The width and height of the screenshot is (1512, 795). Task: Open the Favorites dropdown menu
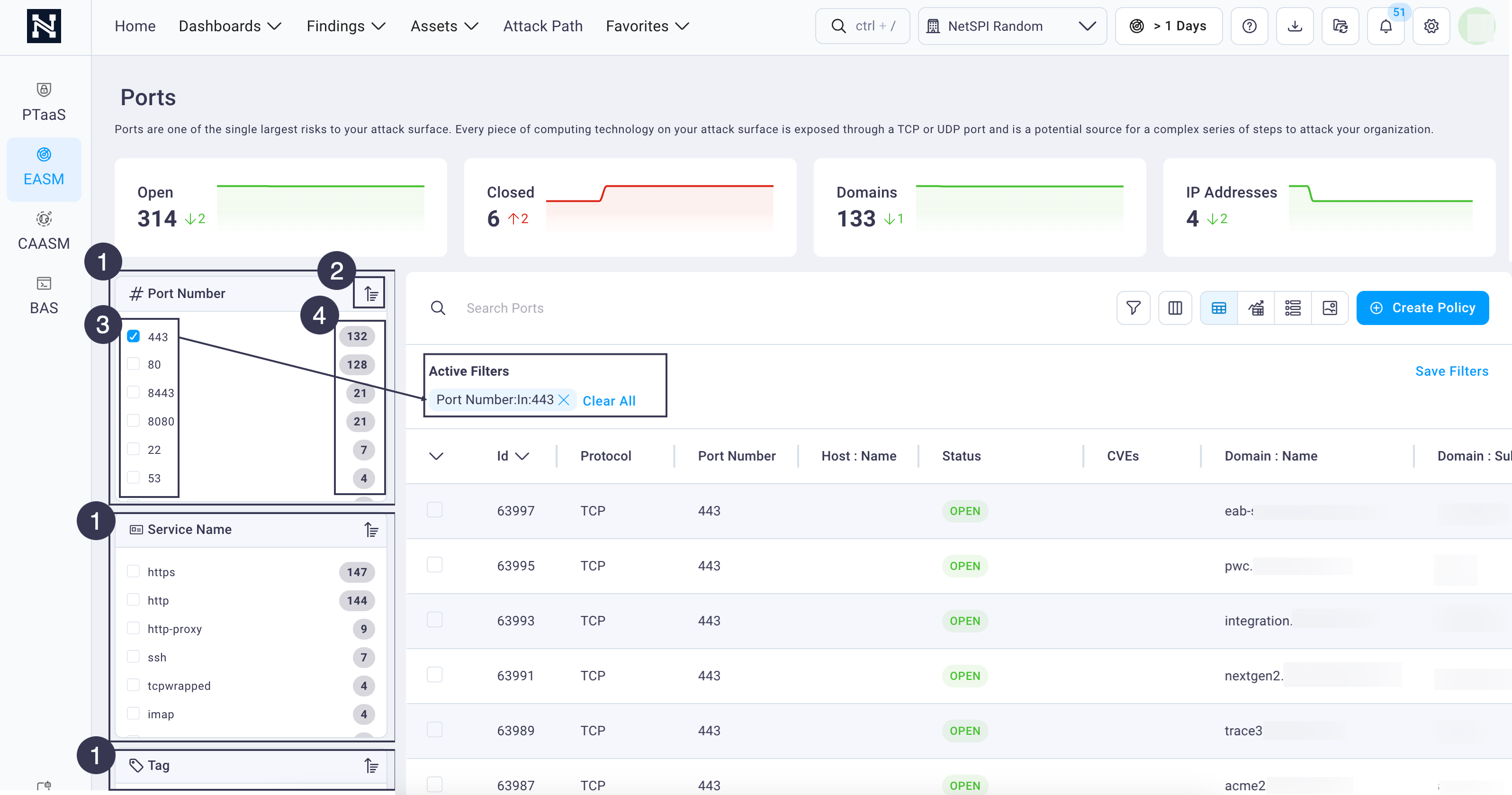point(648,26)
